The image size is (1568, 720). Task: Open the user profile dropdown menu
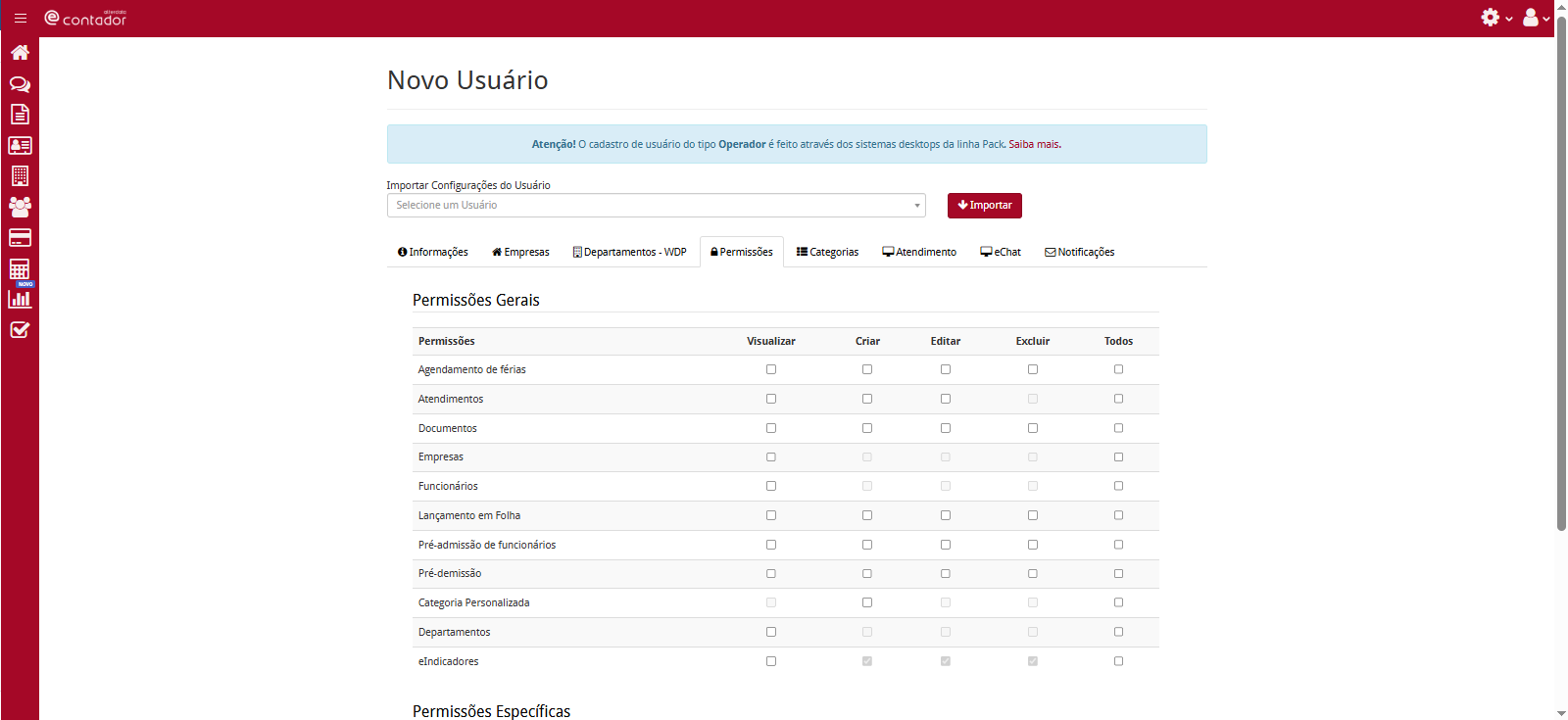pos(1536,18)
